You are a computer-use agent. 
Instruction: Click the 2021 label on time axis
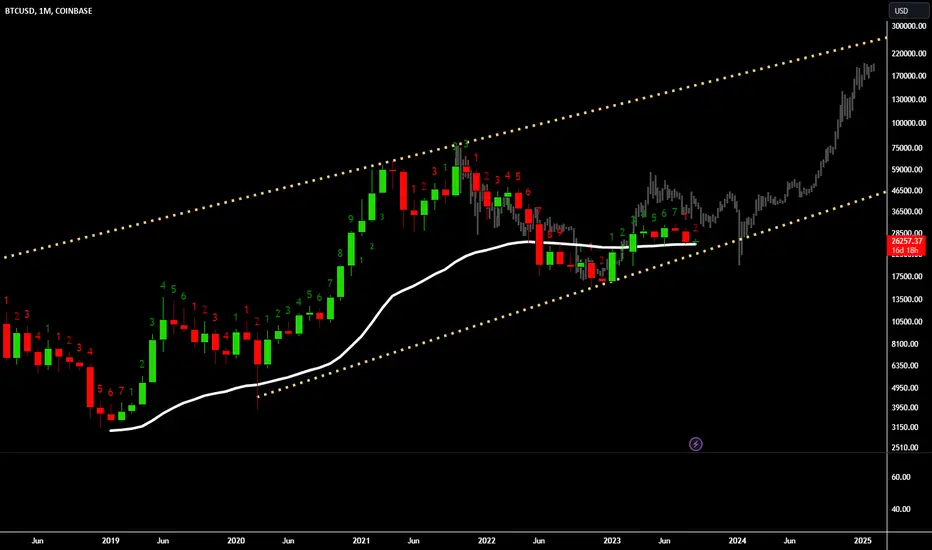361,540
